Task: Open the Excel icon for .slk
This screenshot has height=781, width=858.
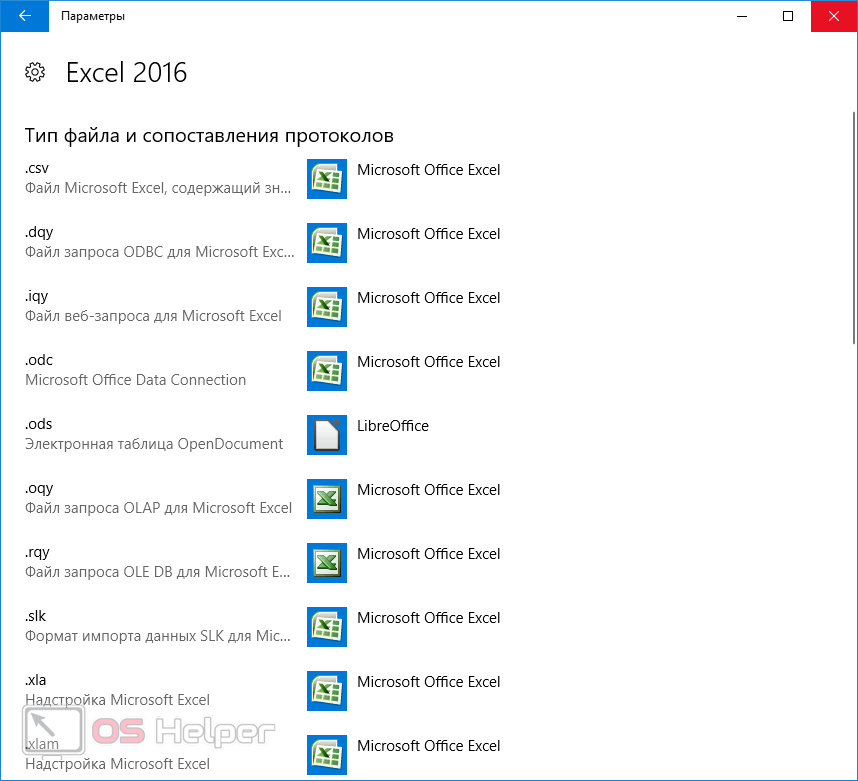Action: pyautogui.click(x=327, y=627)
